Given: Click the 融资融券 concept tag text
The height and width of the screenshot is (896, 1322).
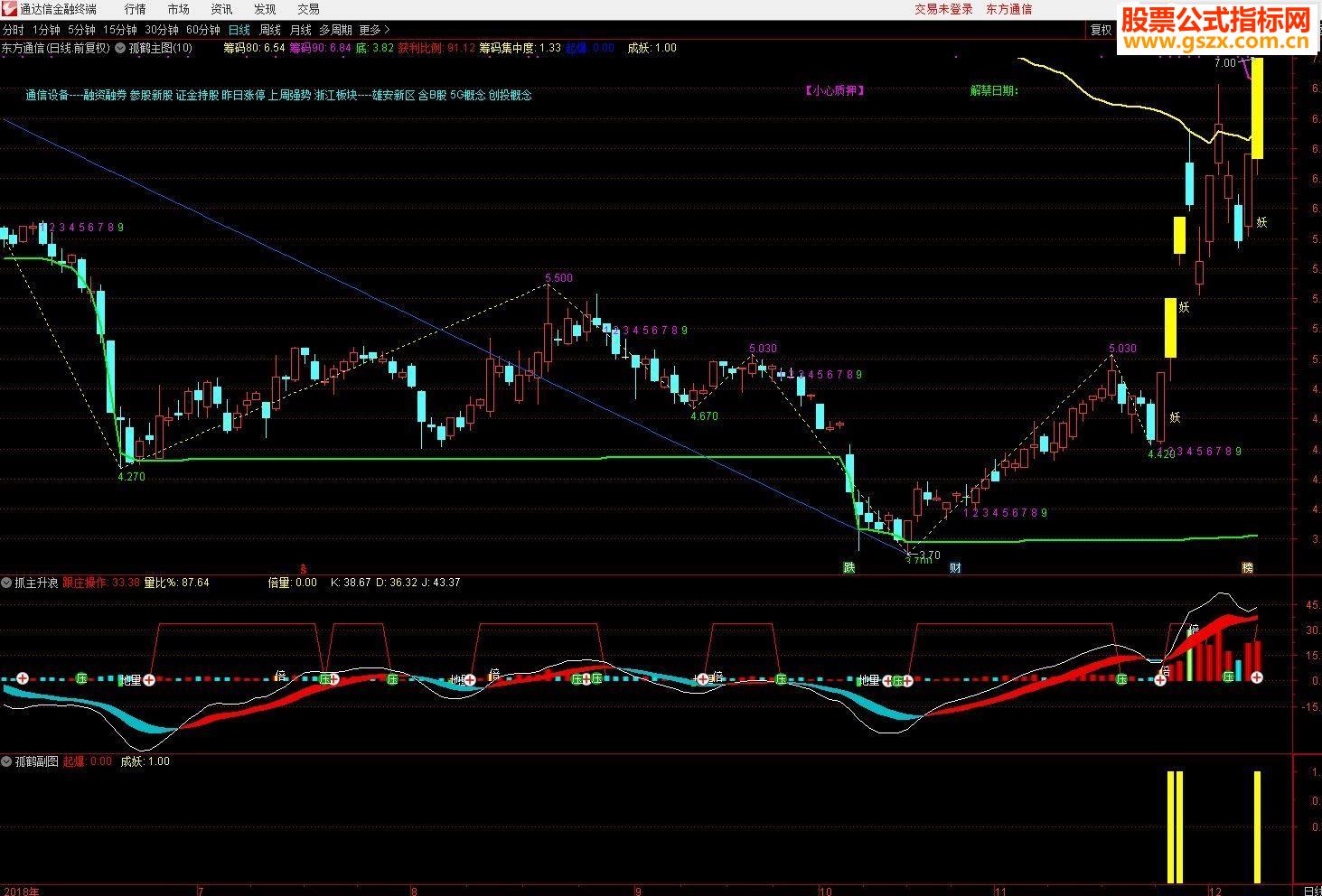Looking at the screenshot, I should [104, 95].
